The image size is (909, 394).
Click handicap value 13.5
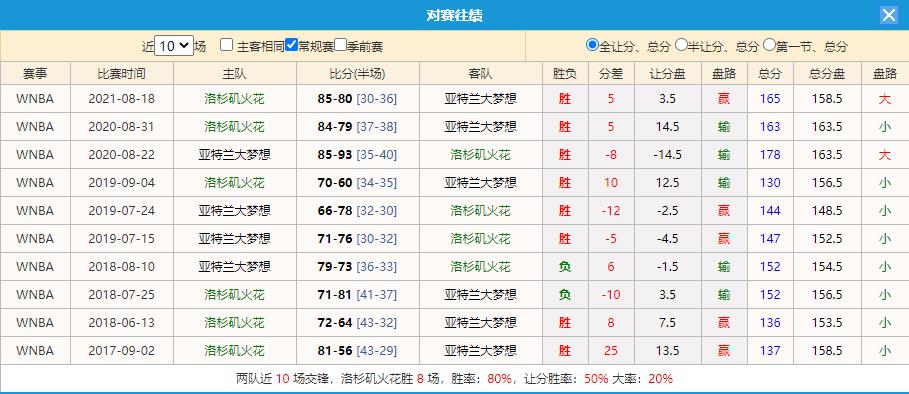pos(668,351)
